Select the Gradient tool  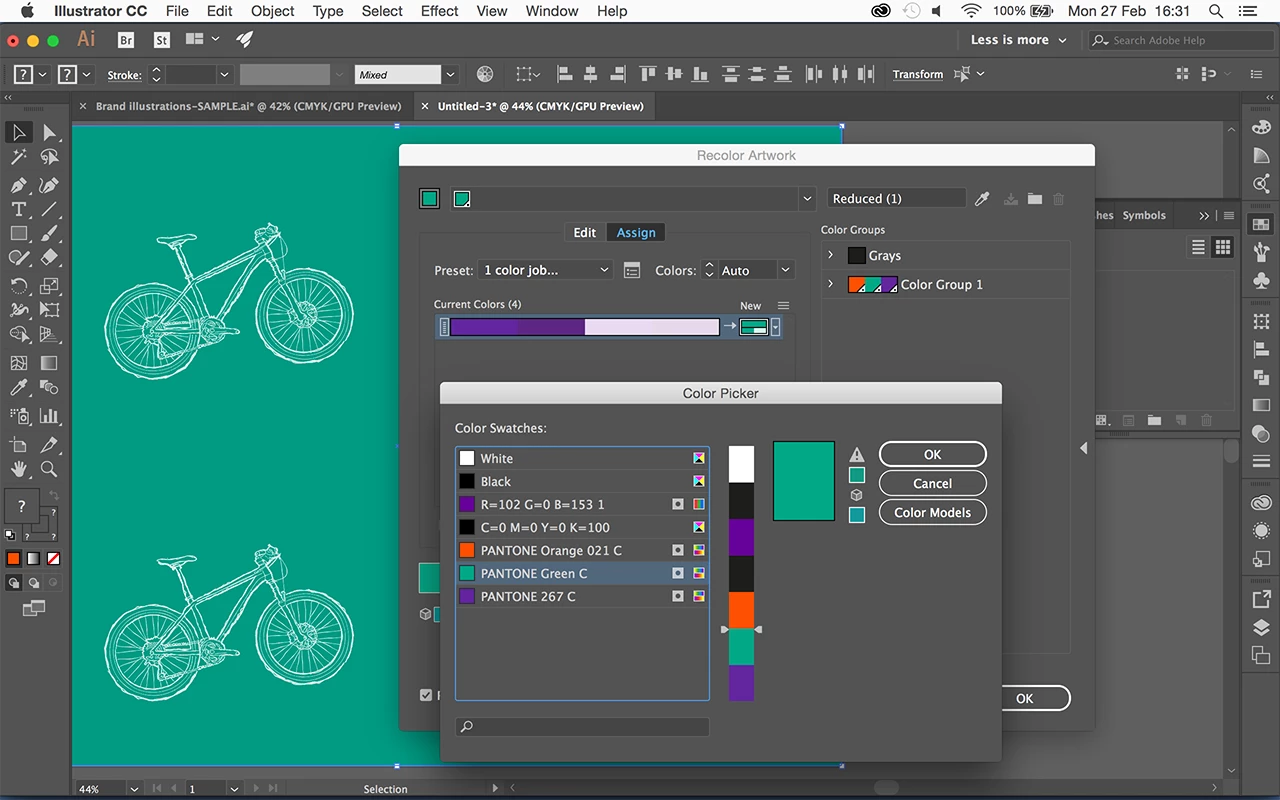coord(49,363)
